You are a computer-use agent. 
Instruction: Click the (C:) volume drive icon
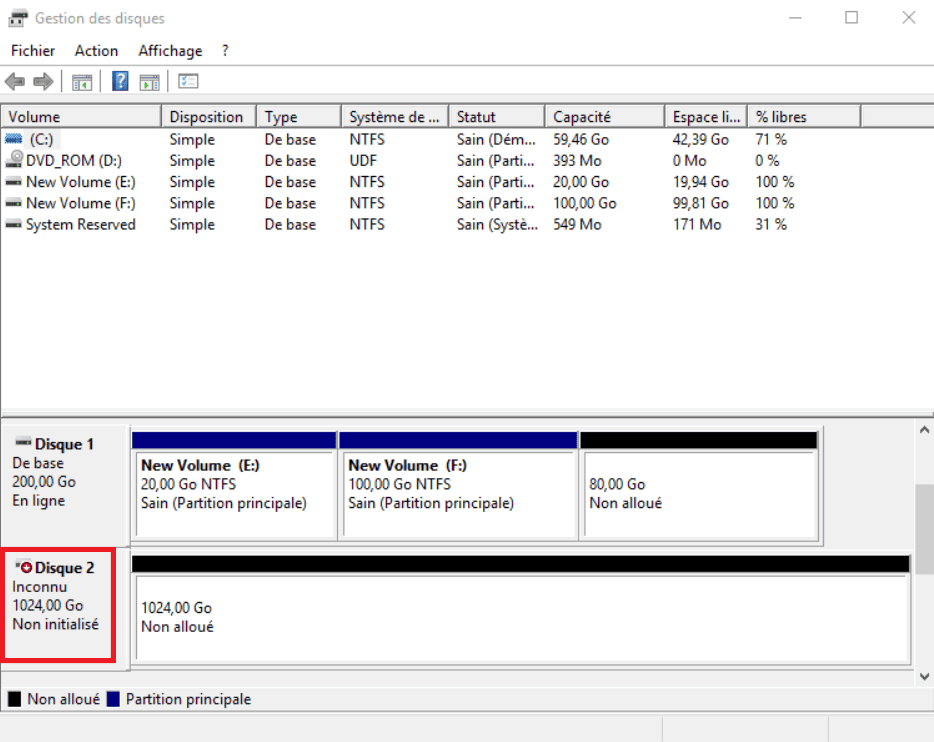tap(14, 139)
